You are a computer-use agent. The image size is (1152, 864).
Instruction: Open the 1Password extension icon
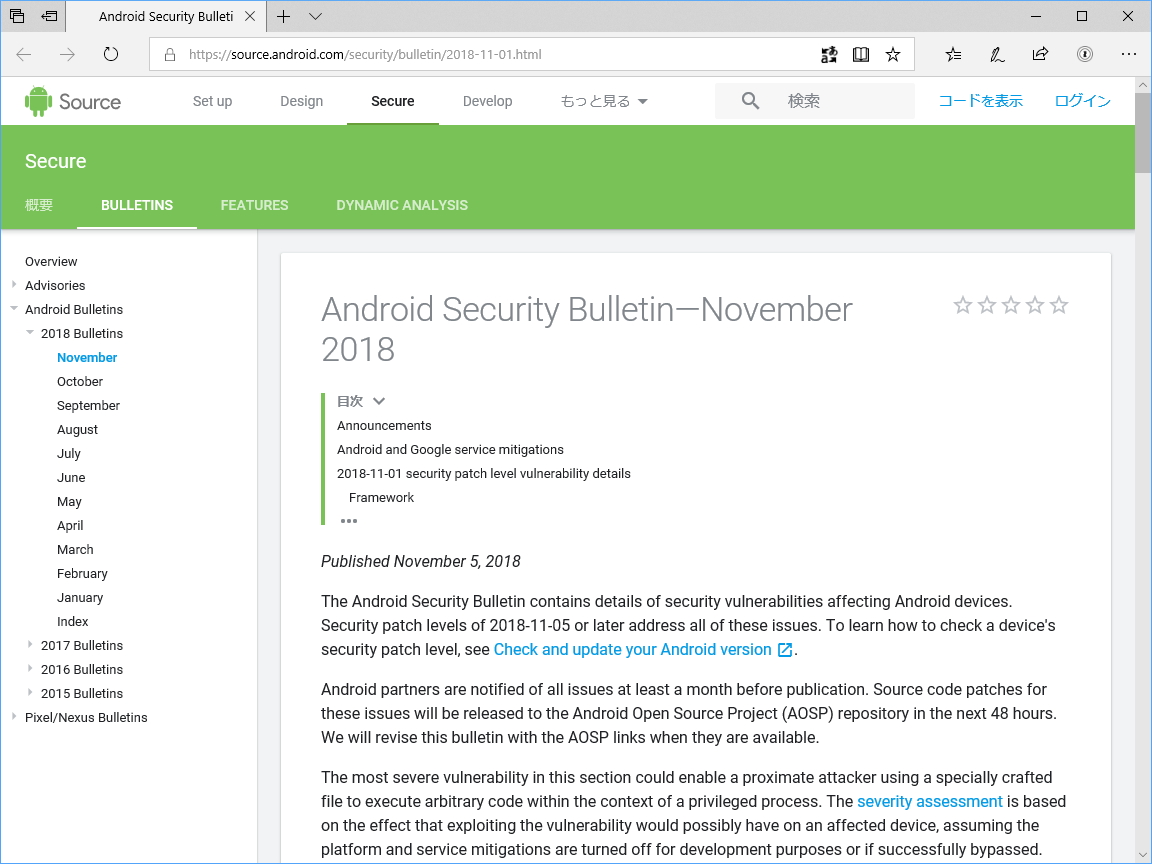click(1085, 55)
